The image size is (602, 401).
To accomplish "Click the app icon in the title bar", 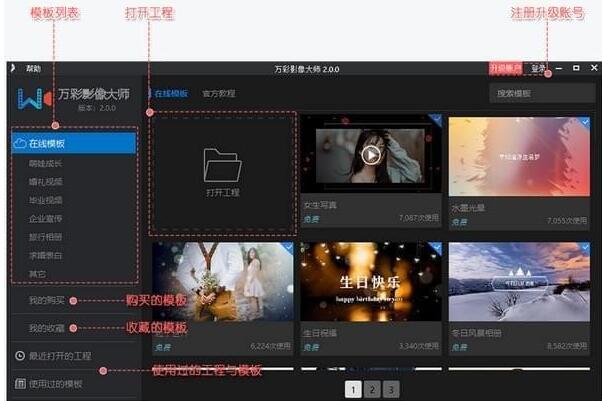I will point(13,68).
